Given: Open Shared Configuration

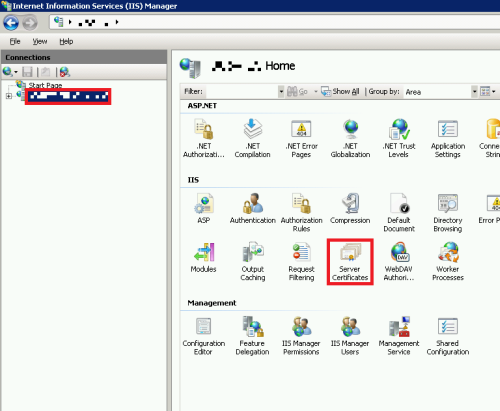Looking at the screenshot, I should pyautogui.click(x=448, y=336).
